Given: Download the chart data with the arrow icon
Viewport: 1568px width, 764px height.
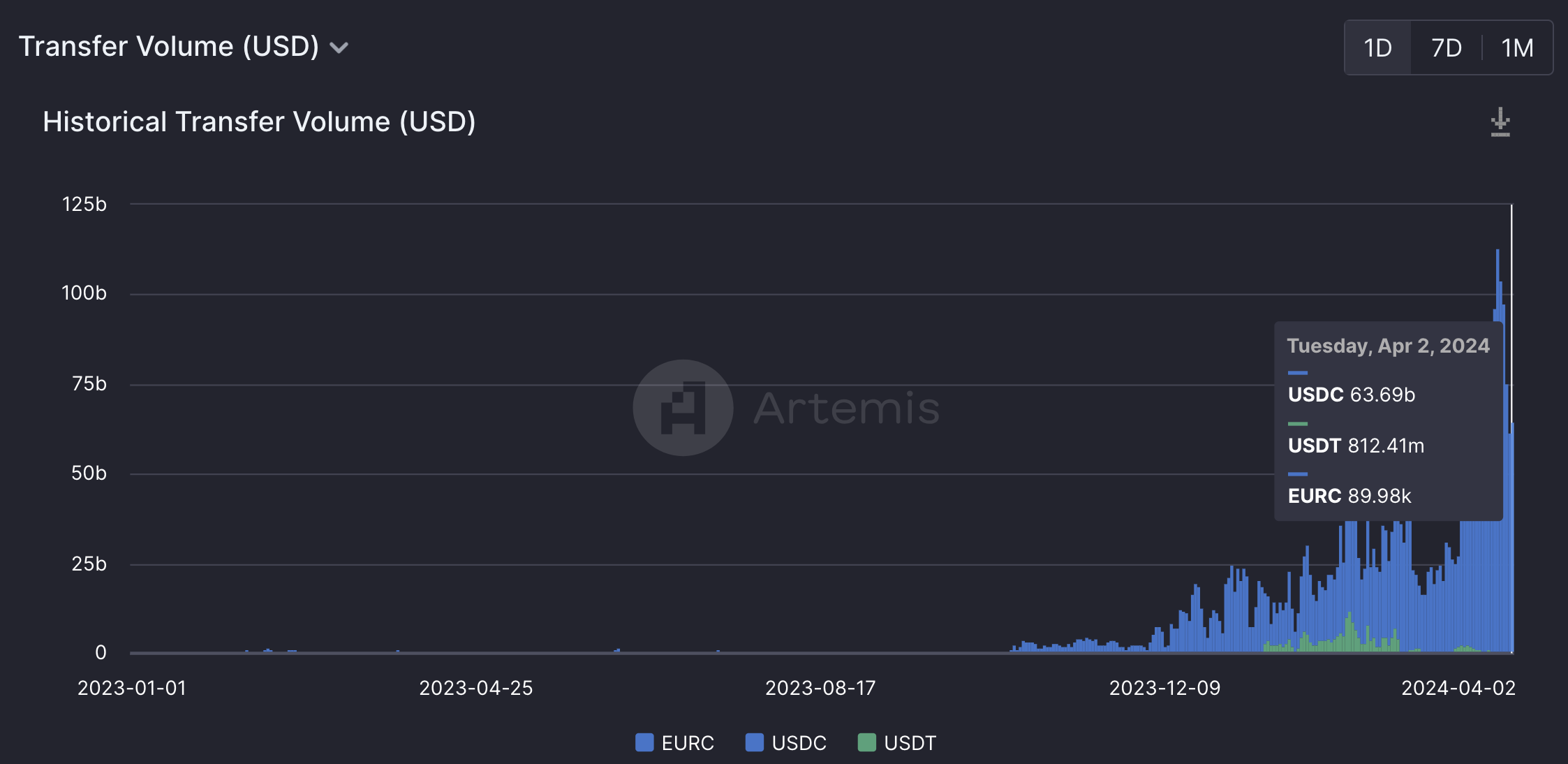Looking at the screenshot, I should coord(1500,122).
